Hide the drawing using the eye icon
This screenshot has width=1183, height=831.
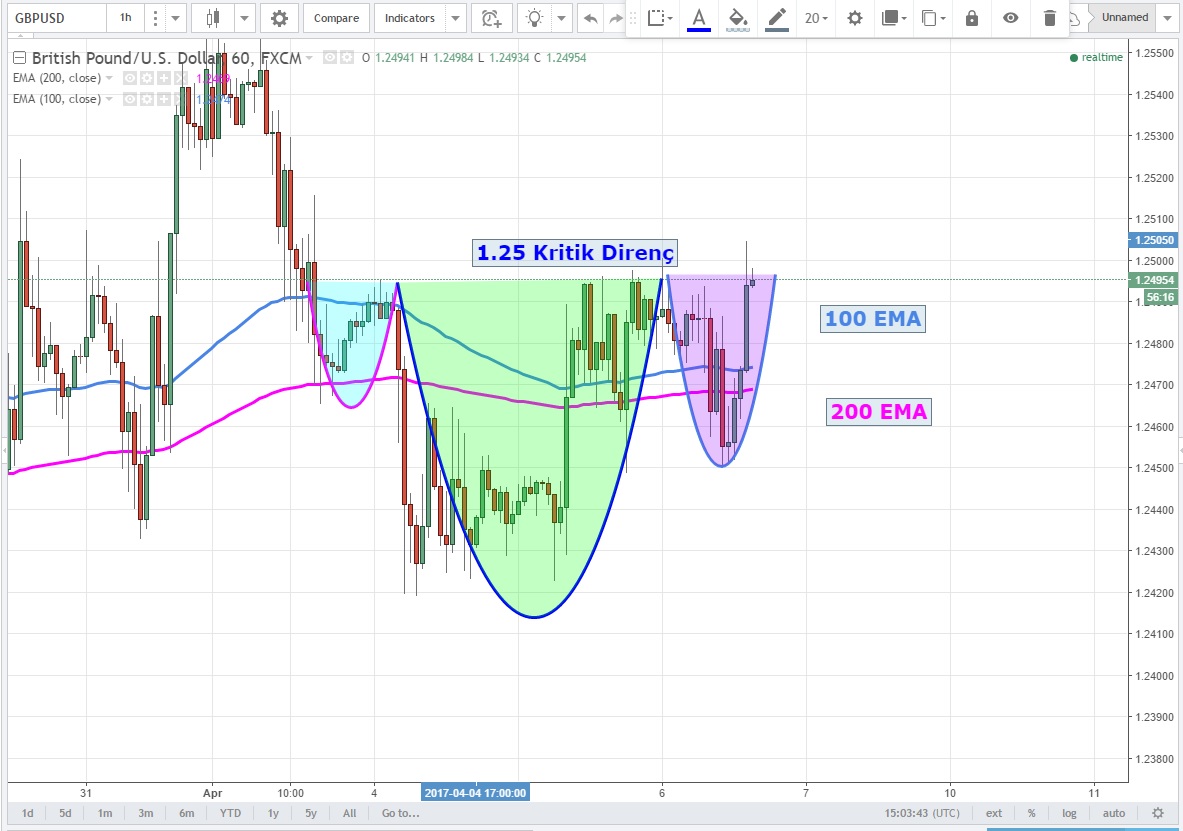[1011, 18]
